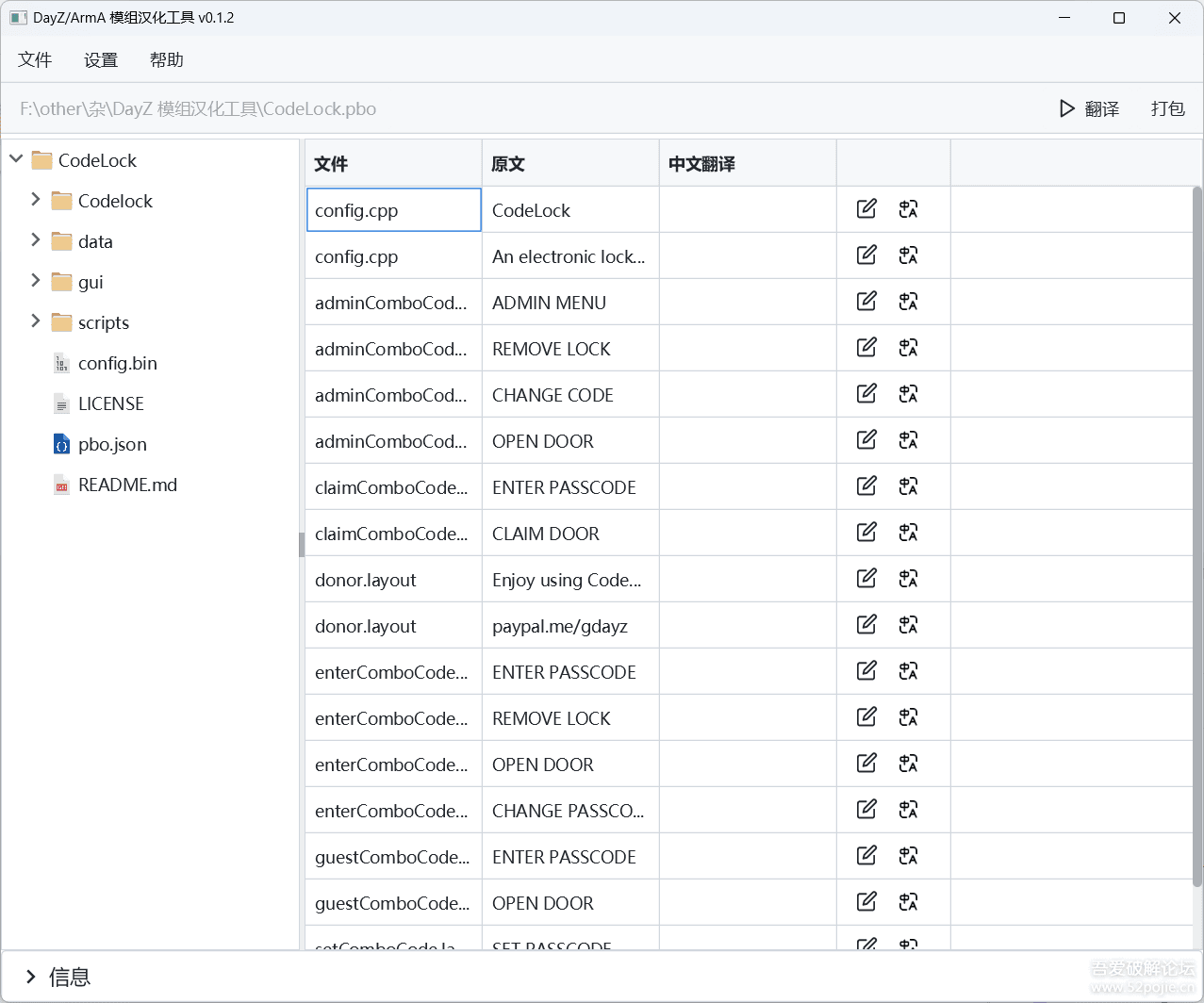Open the 帮助 menu
1204x1003 pixels.
pos(167,60)
